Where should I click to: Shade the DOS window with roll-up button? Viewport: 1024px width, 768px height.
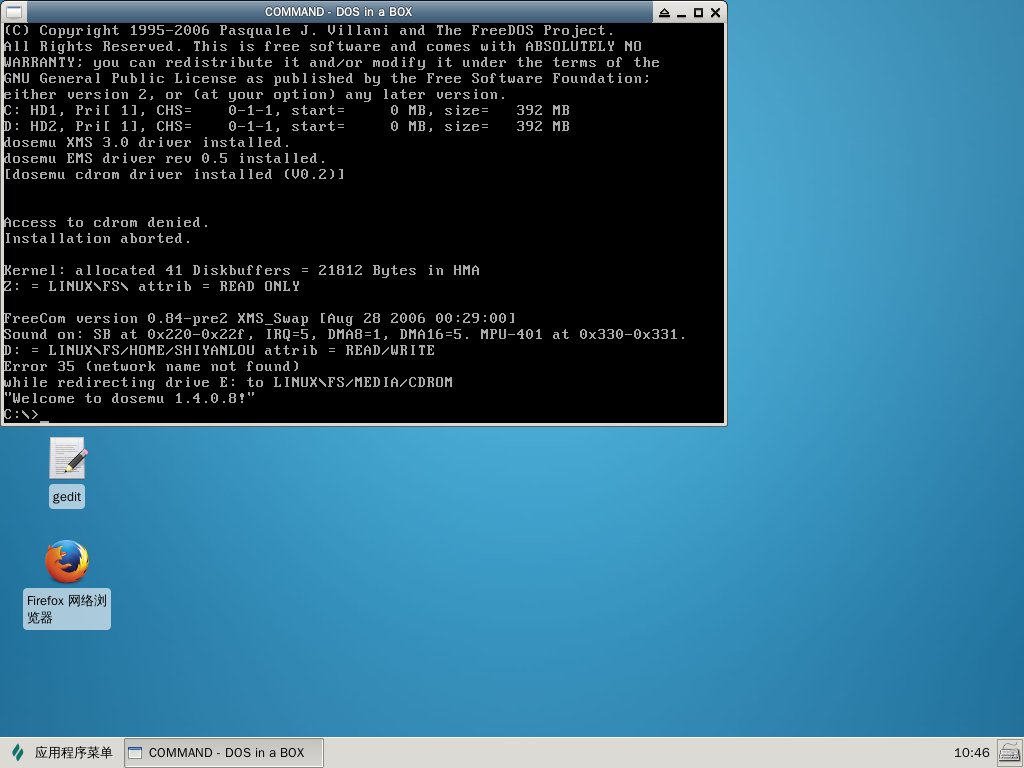[666, 12]
